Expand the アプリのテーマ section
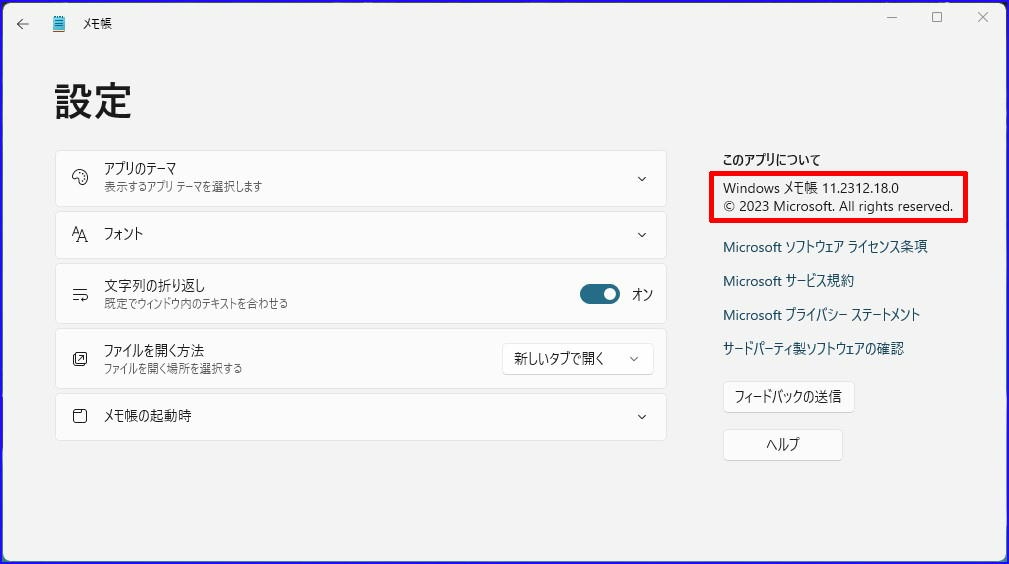 click(360, 178)
